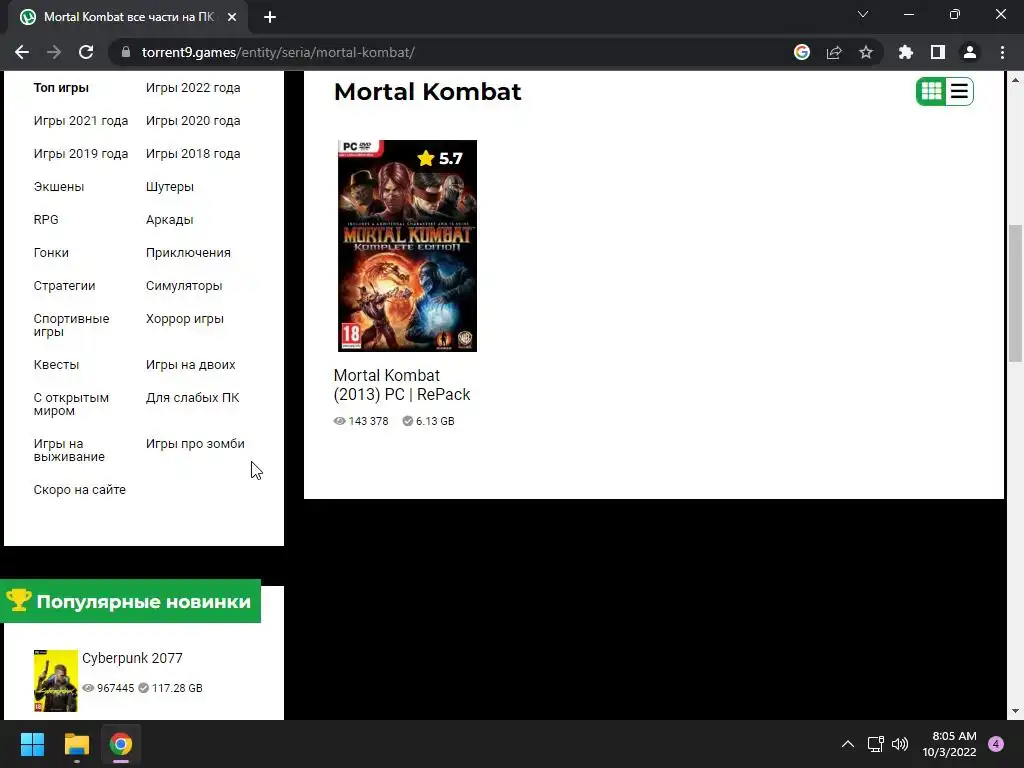Open С открытым миром category
This screenshot has width=1024, height=768.
pos(71,404)
